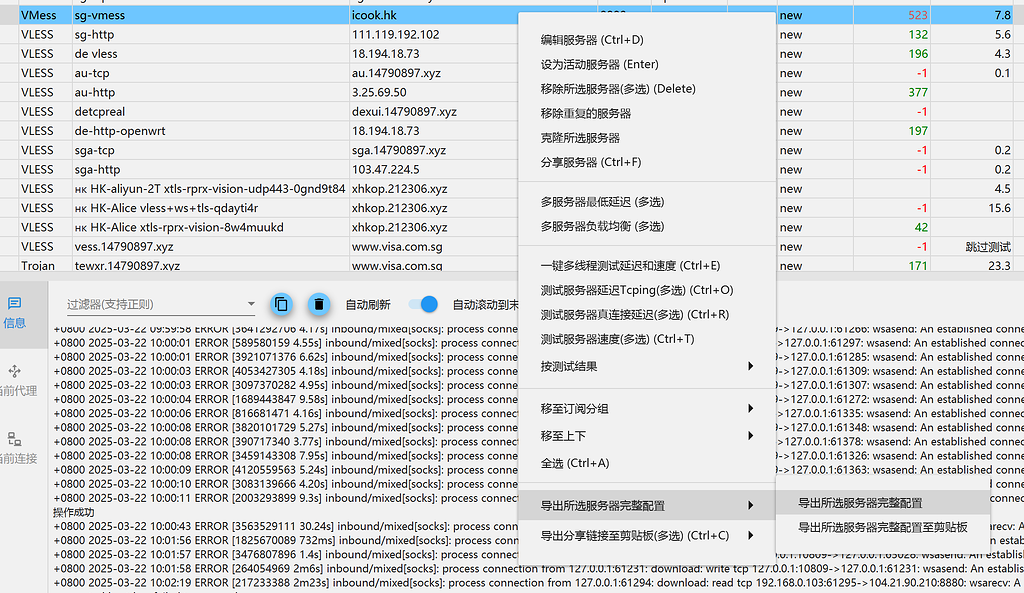This screenshot has height=593, width=1024.
Task: Expand the 按测试结果 submenu arrow
Action: [750, 366]
